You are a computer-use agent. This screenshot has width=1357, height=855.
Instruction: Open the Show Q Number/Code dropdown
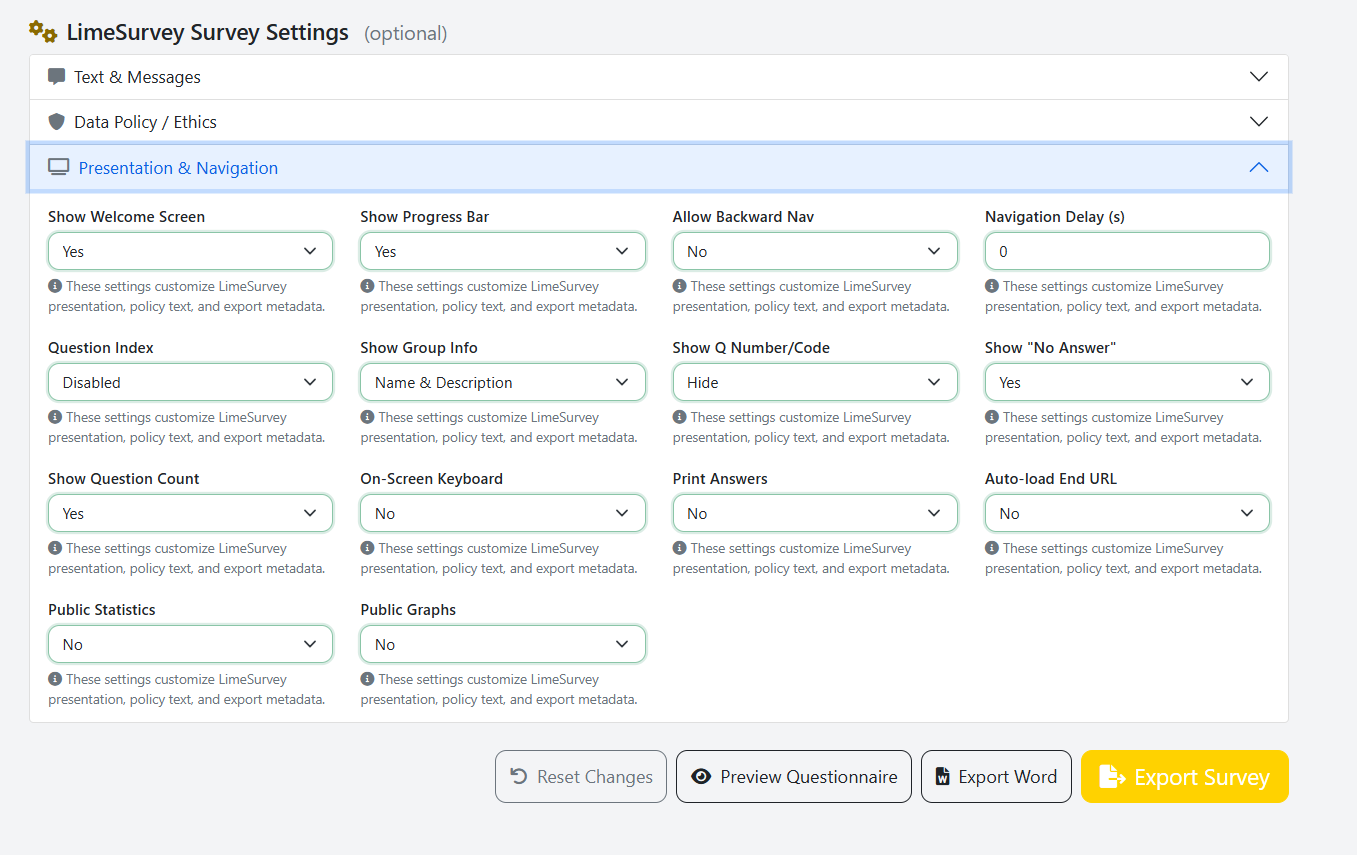click(x=815, y=382)
